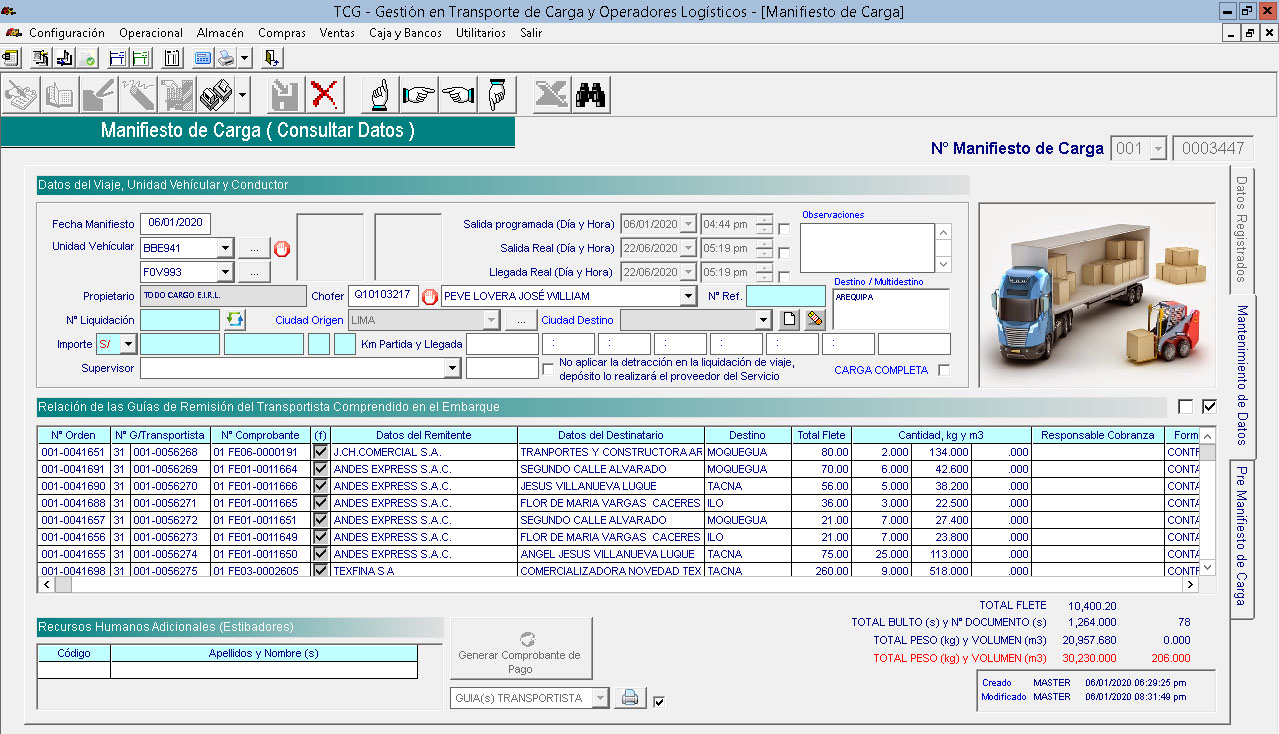Click the red stop icon next to Chofer code
Image resolution: width=1279 pixels, height=734 pixels.
click(430, 296)
